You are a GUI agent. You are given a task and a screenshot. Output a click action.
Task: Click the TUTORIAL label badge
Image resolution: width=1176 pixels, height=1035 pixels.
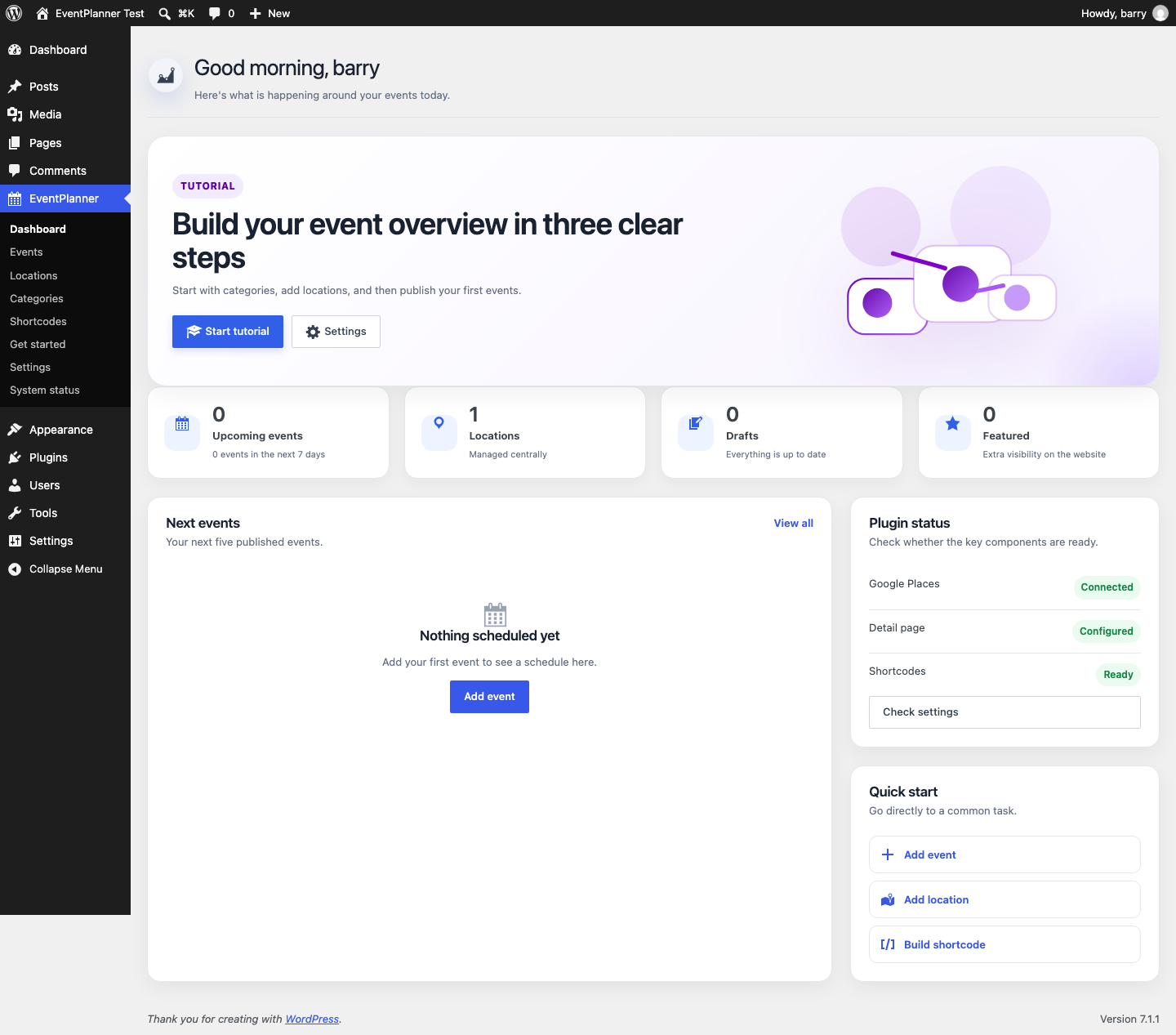pos(207,186)
